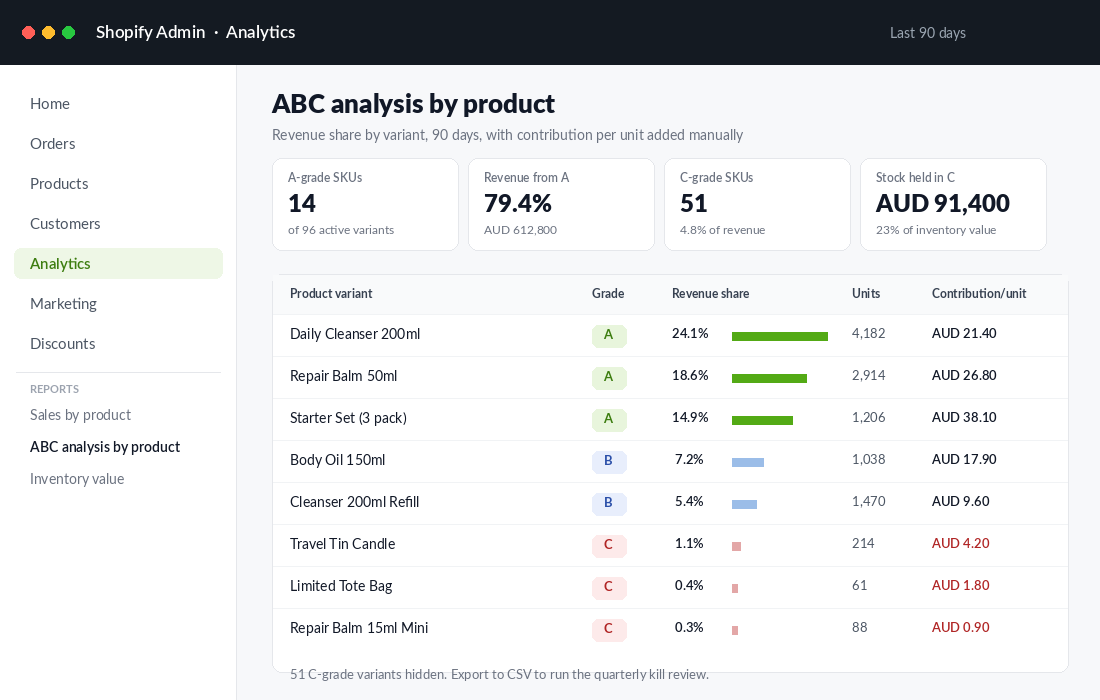
Task: Click the Product variant column header
Action: pyautogui.click(x=331, y=294)
